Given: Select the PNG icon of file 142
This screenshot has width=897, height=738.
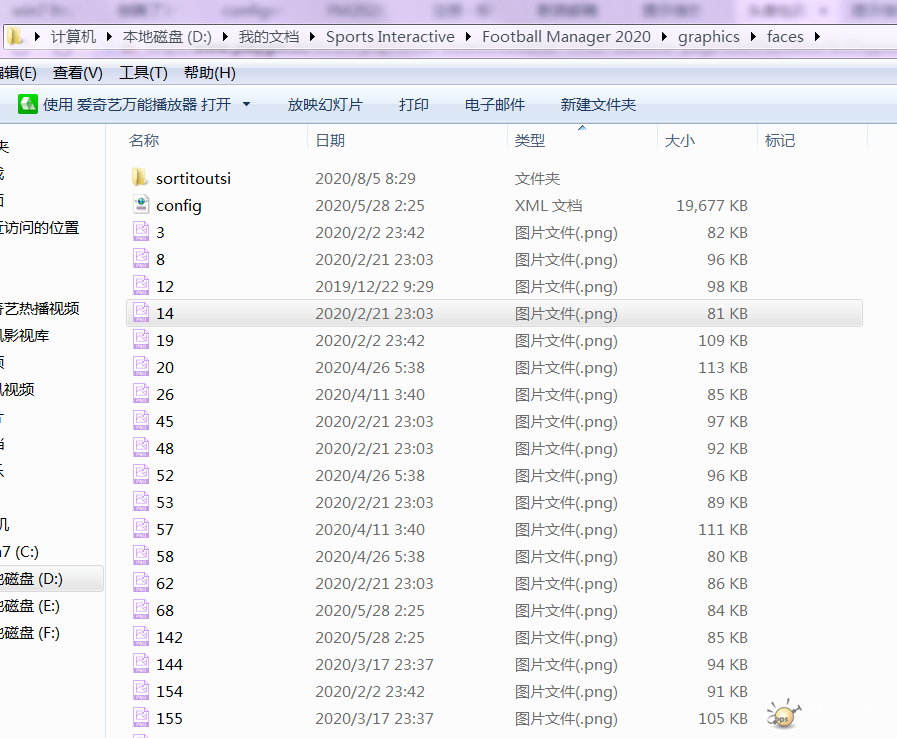Looking at the screenshot, I should 141,636.
